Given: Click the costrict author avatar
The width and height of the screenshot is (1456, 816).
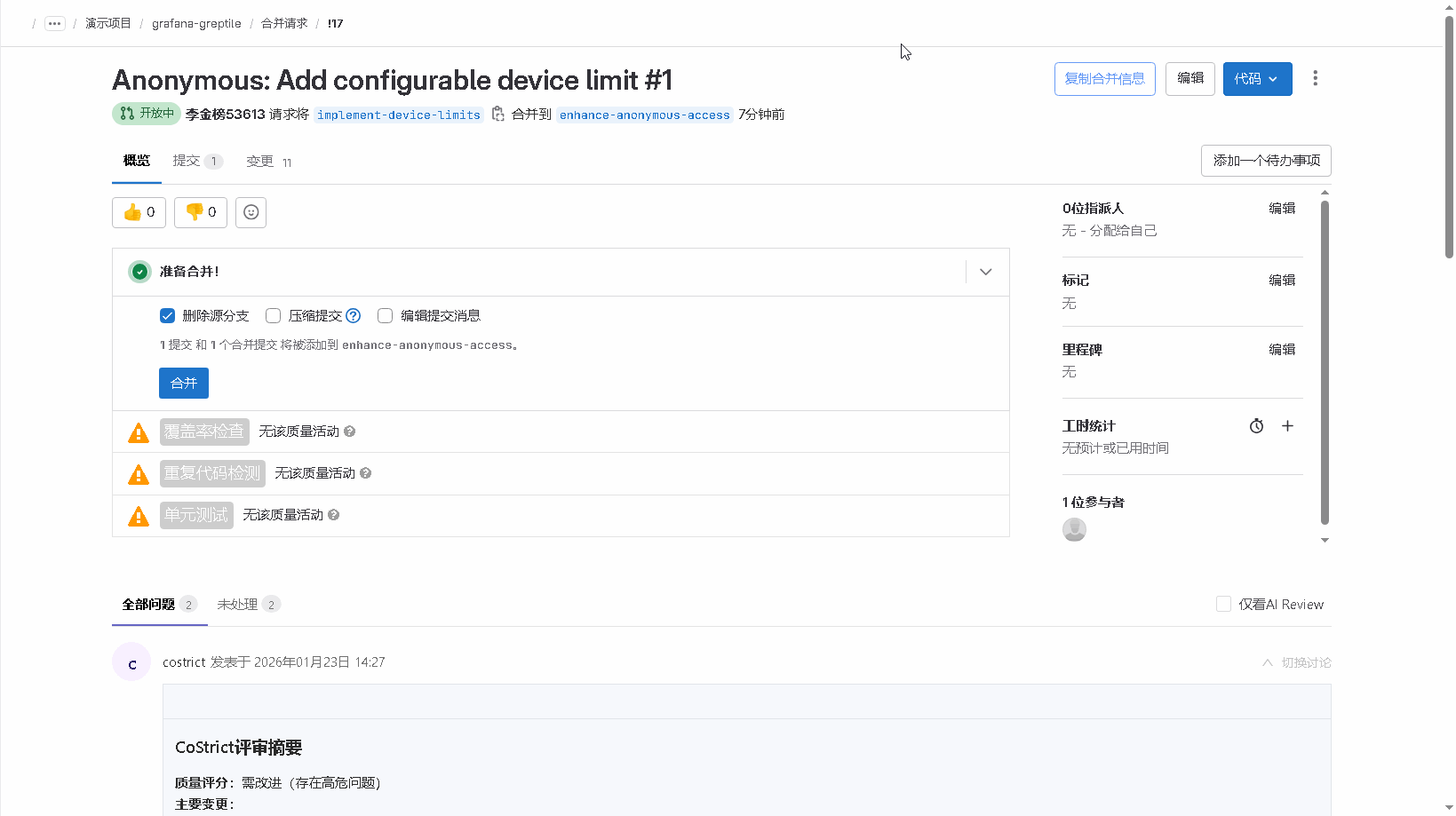Looking at the screenshot, I should pos(131,662).
